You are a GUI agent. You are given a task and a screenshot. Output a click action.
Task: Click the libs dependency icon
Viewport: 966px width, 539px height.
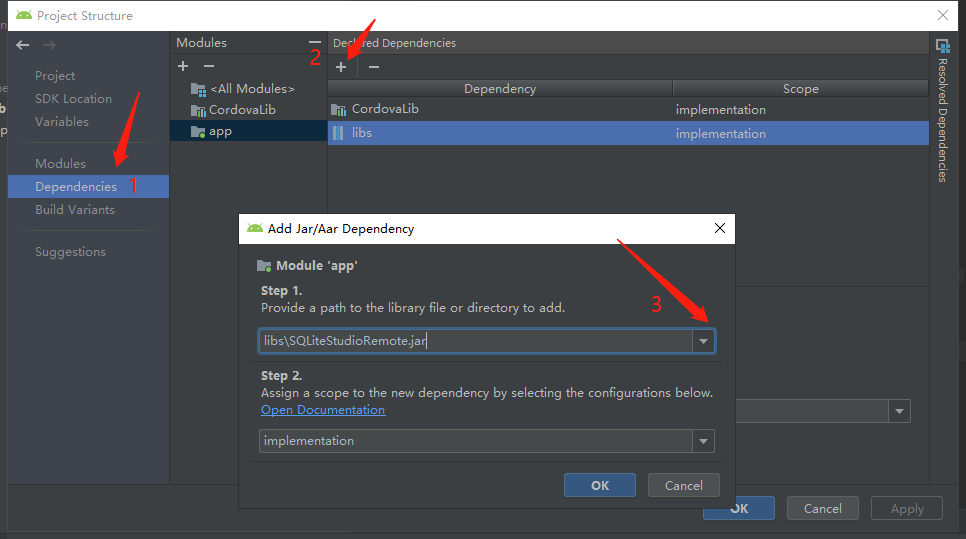click(x=338, y=132)
